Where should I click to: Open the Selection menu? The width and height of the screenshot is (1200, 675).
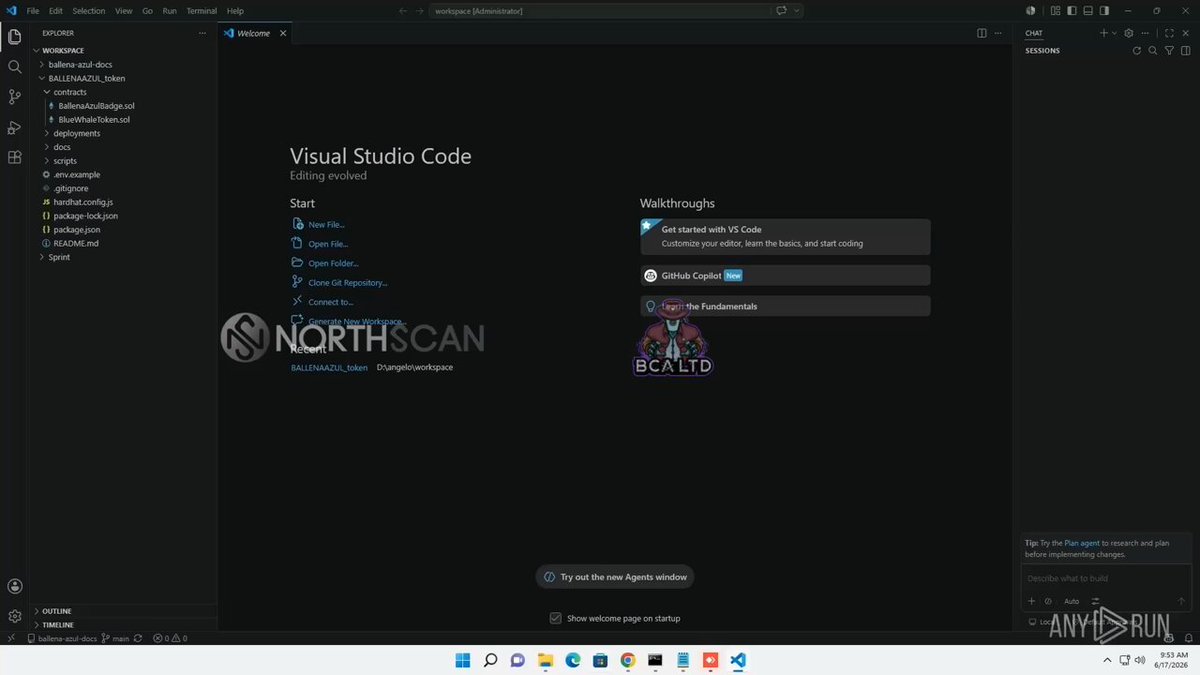pos(89,10)
